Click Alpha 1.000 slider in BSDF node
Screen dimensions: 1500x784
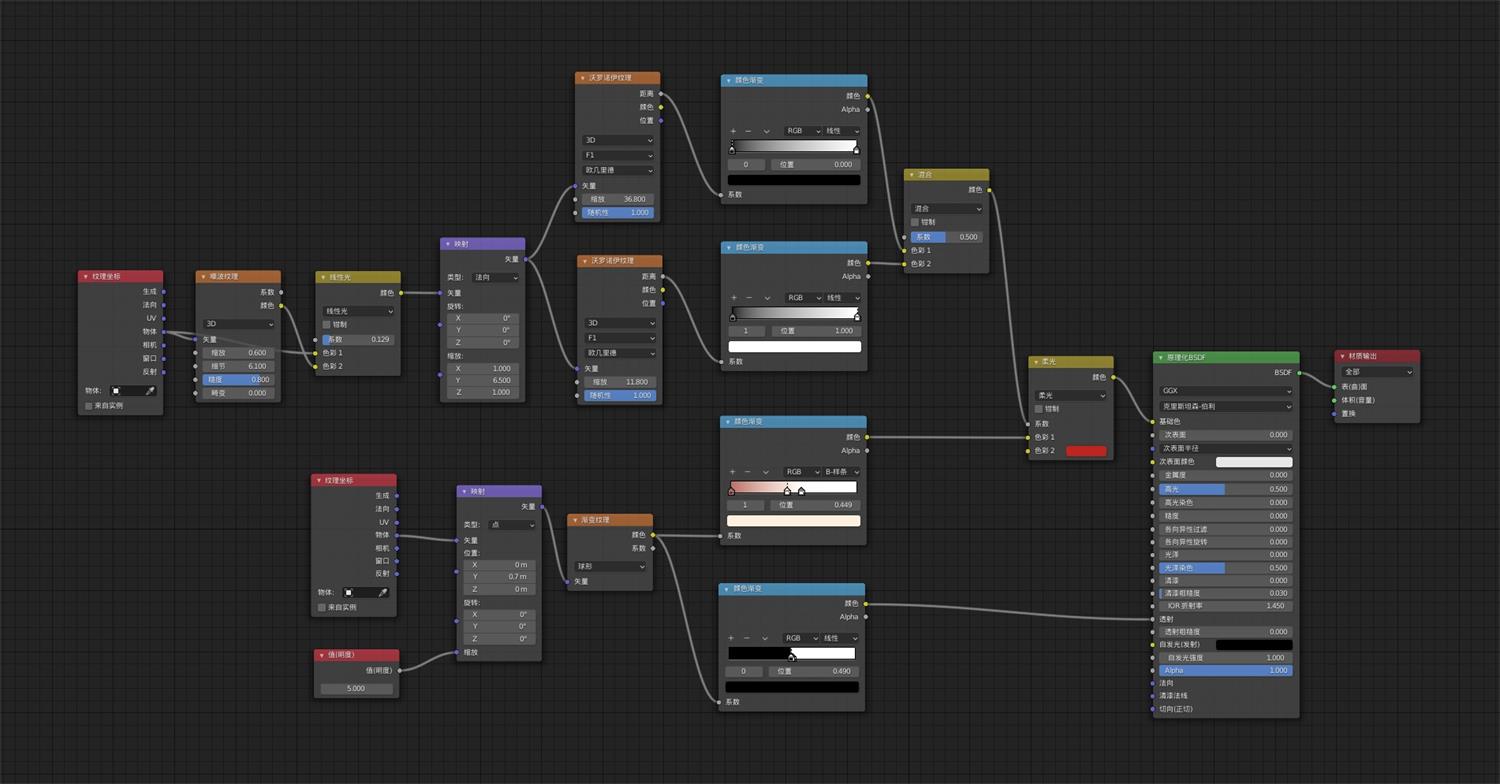(1226, 670)
